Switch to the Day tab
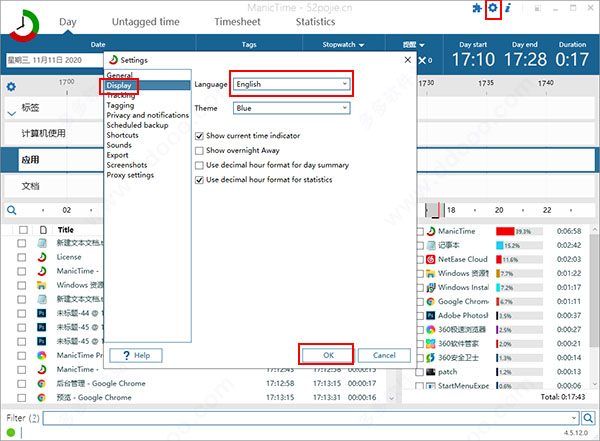The width and height of the screenshot is (600, 441). coord(68,22)
